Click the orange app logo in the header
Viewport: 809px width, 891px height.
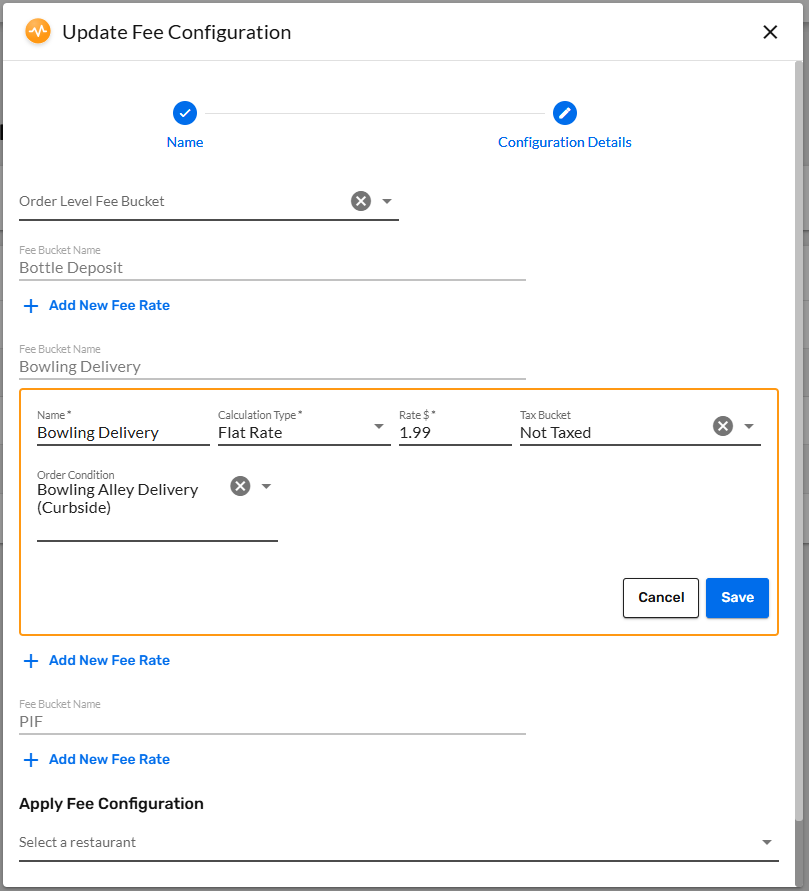tap(38, 31)
